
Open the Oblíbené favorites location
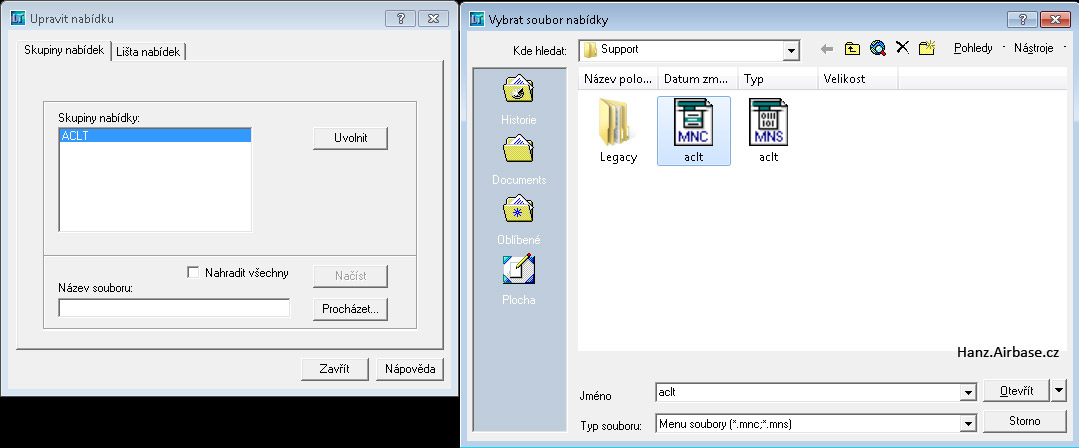(519, 221)
